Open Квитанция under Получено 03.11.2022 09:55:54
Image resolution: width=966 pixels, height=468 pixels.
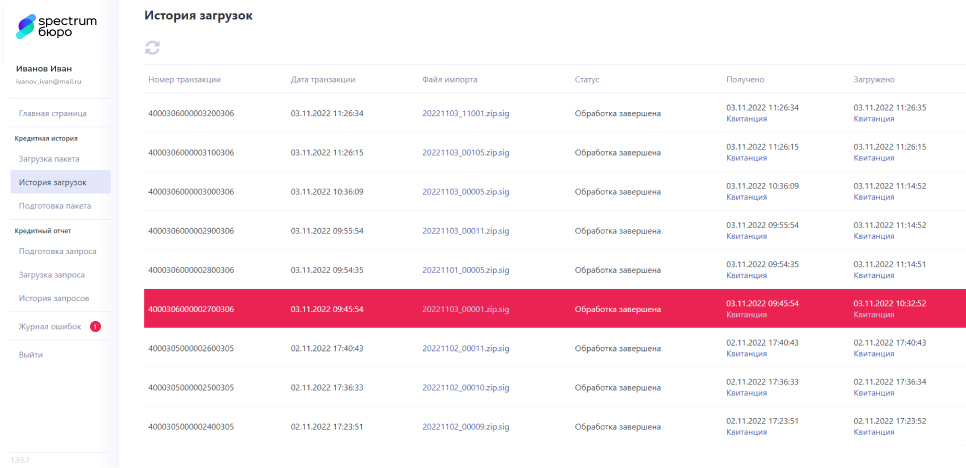tap(747, 236)
